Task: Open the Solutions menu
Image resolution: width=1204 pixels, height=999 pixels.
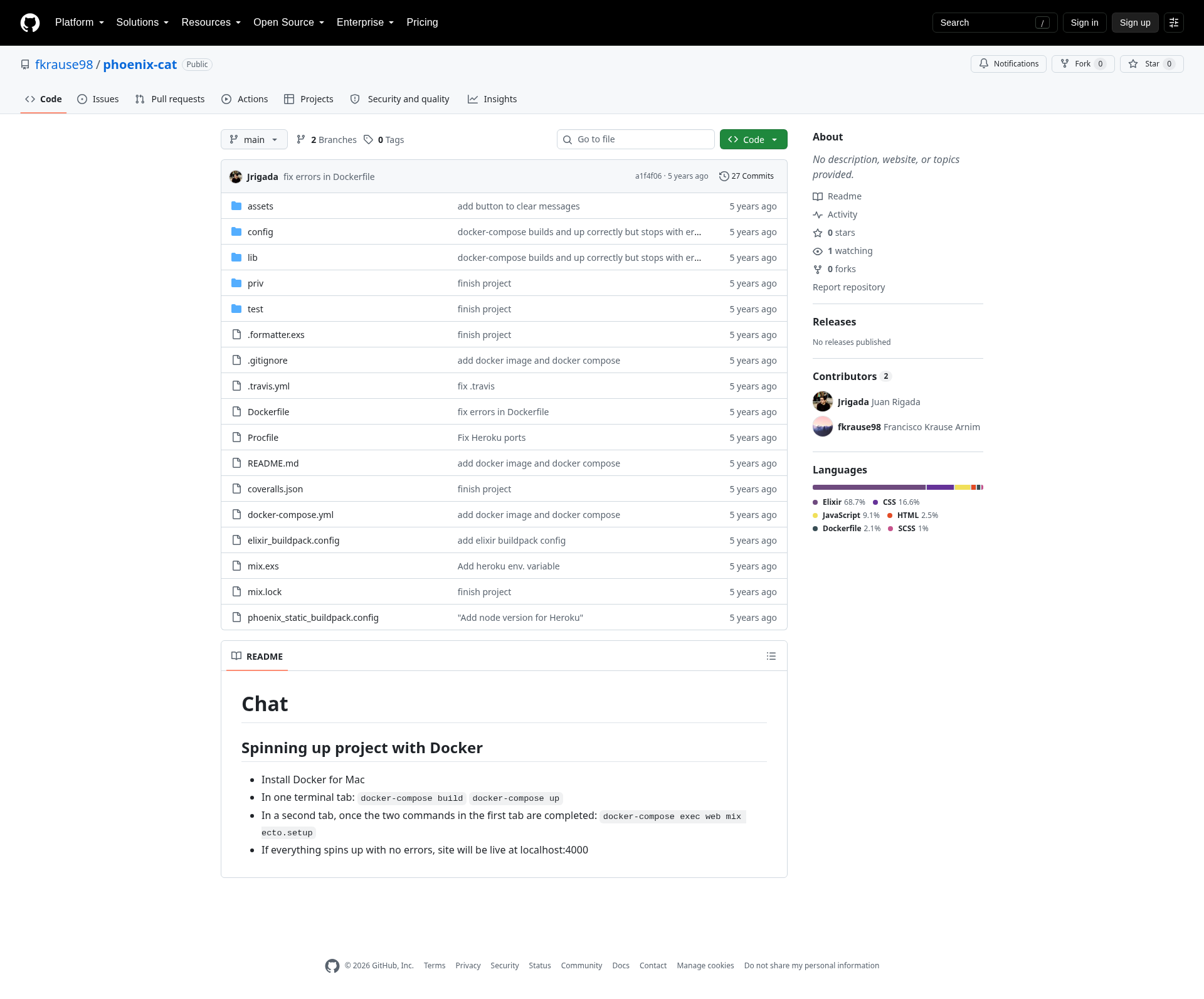Action: pyautogui.click(x=142, y=23)
